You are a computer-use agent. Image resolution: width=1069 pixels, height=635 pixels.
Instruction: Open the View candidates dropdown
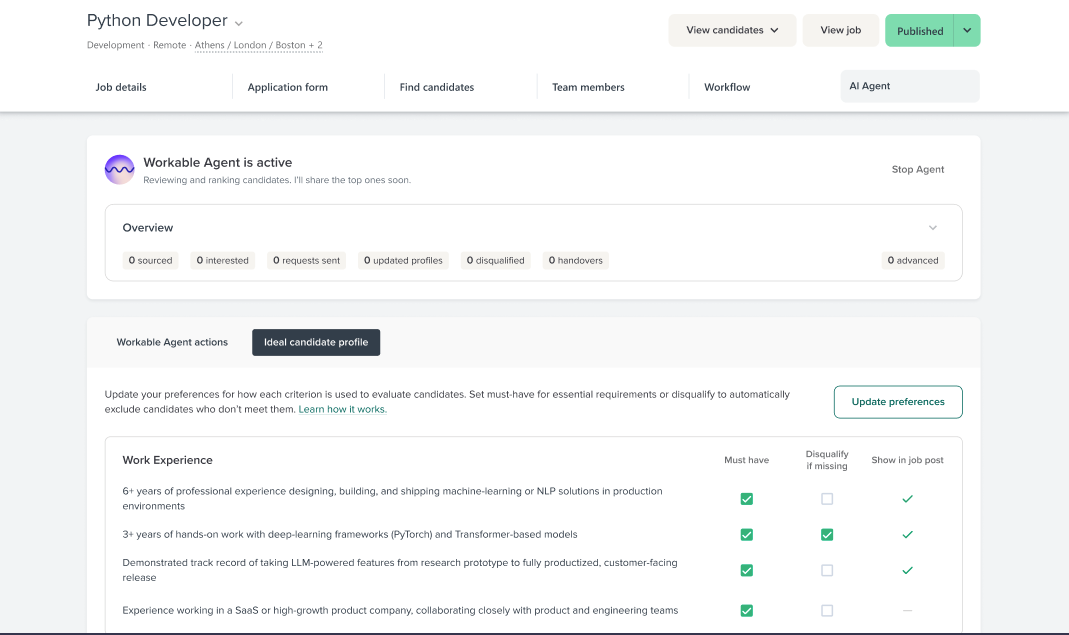(x=732, y=30)
